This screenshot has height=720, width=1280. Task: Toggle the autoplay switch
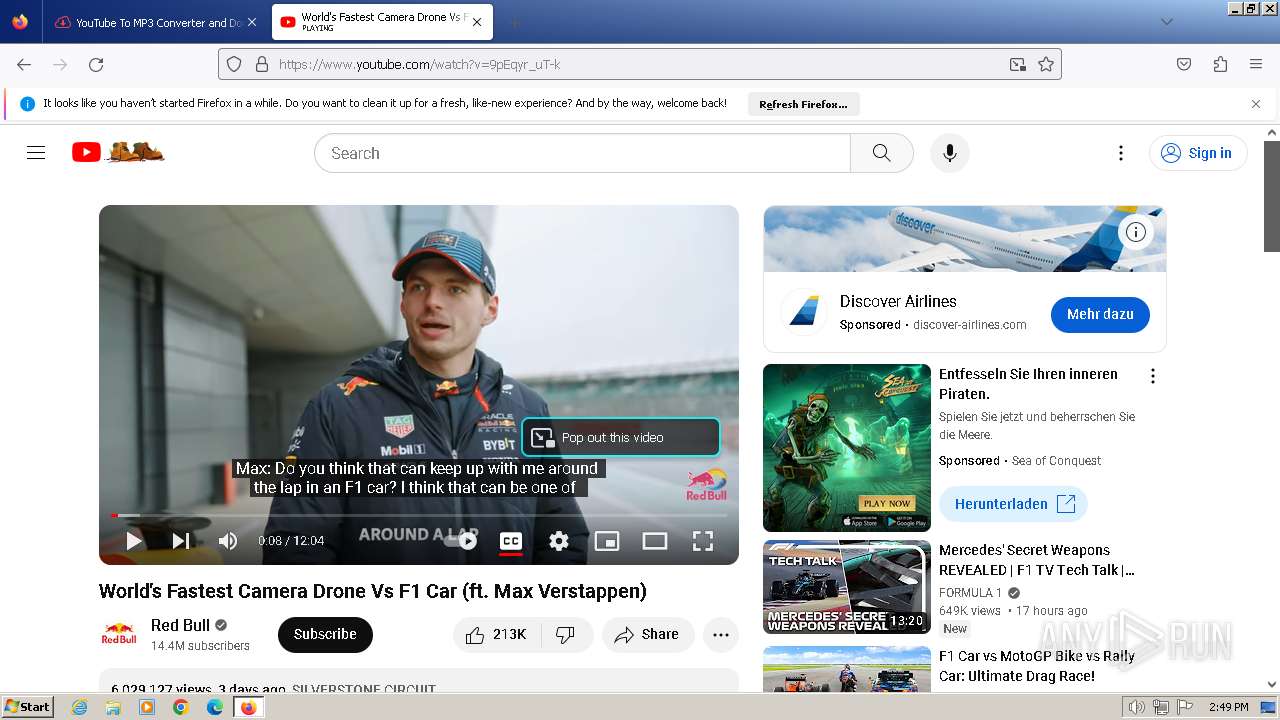coord(462,541)
